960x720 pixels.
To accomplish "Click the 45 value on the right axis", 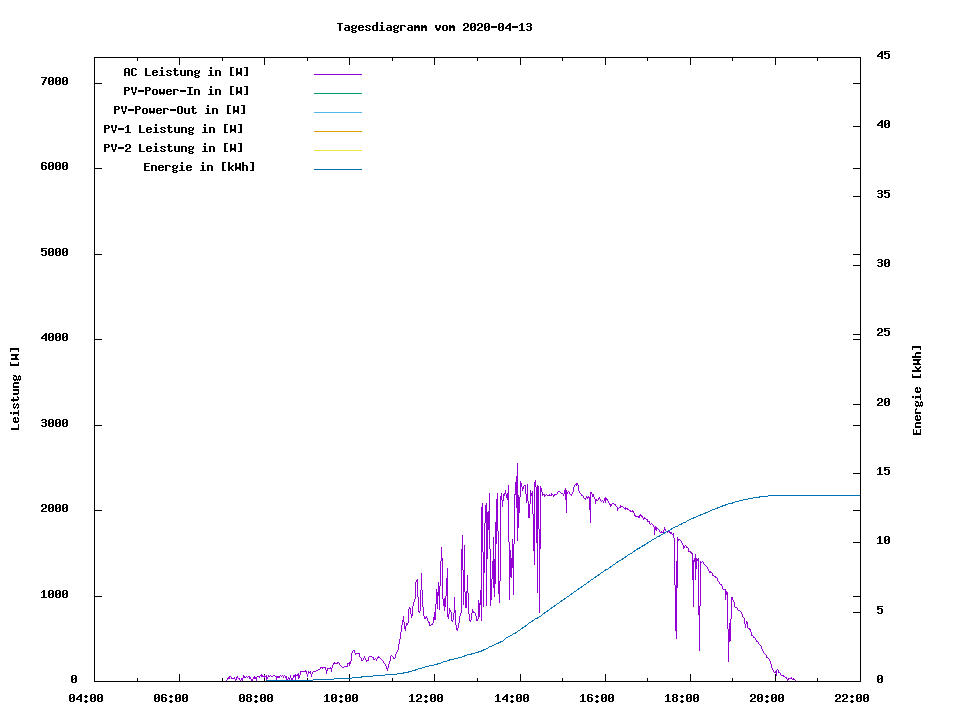I will tap(883, 55).
